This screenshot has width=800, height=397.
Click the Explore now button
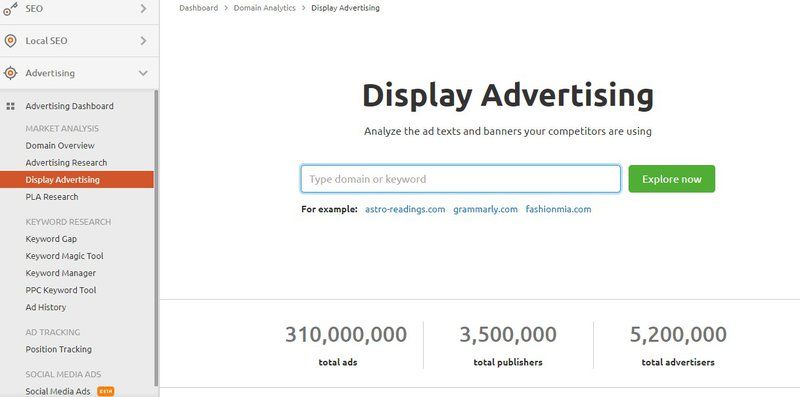(x=671, y=179)
